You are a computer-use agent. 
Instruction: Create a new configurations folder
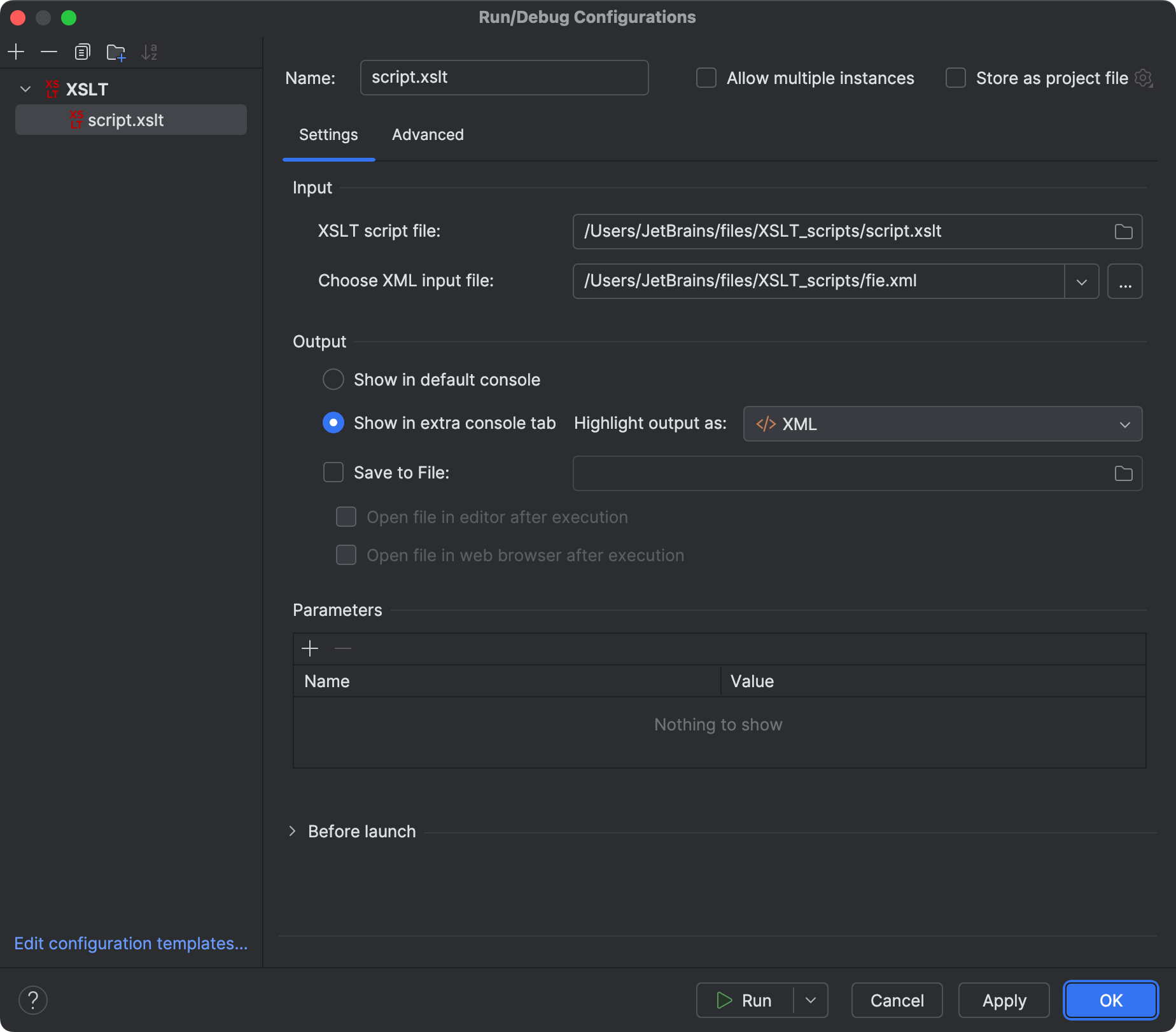[x=116, y=52]
